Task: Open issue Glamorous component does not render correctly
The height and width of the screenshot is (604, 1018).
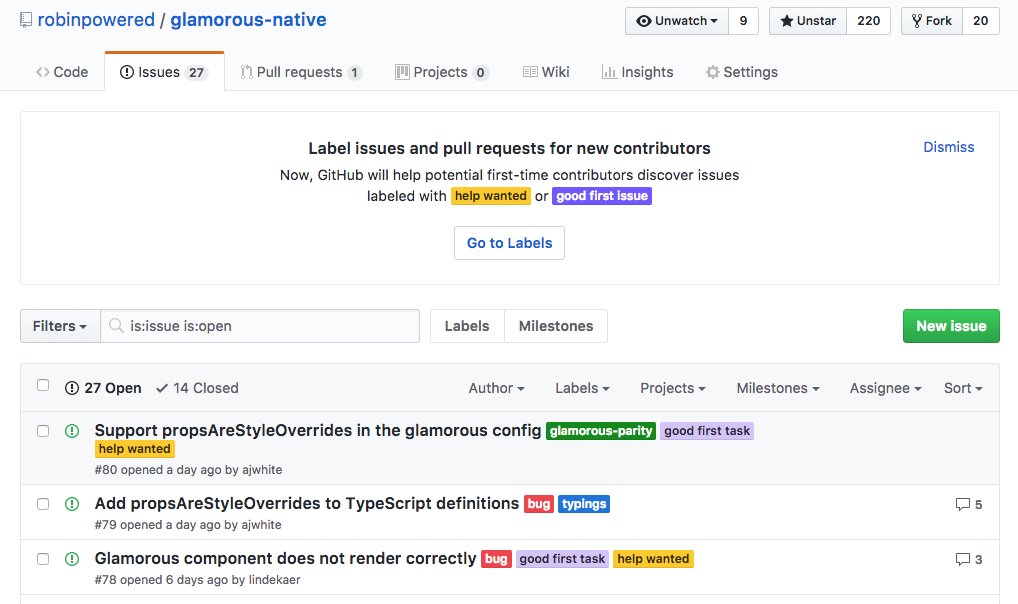Action: click(286, 559)
